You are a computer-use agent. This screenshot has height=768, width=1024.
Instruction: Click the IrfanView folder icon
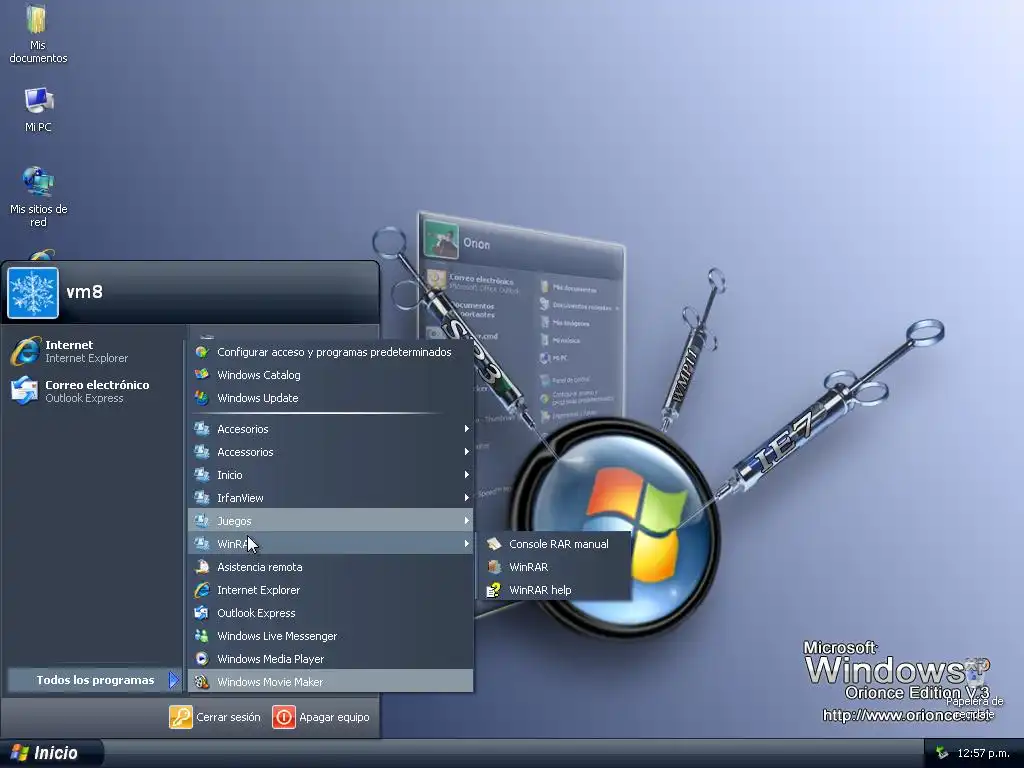pyautogui.click(x=202, y=497)
